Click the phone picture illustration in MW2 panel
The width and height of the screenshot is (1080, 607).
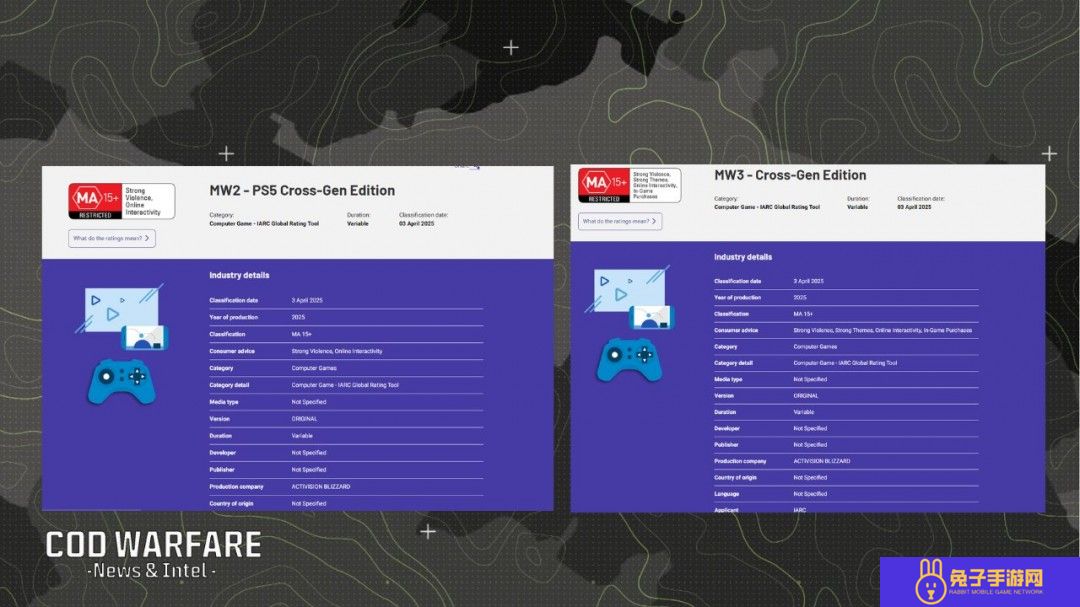(144, 337)
